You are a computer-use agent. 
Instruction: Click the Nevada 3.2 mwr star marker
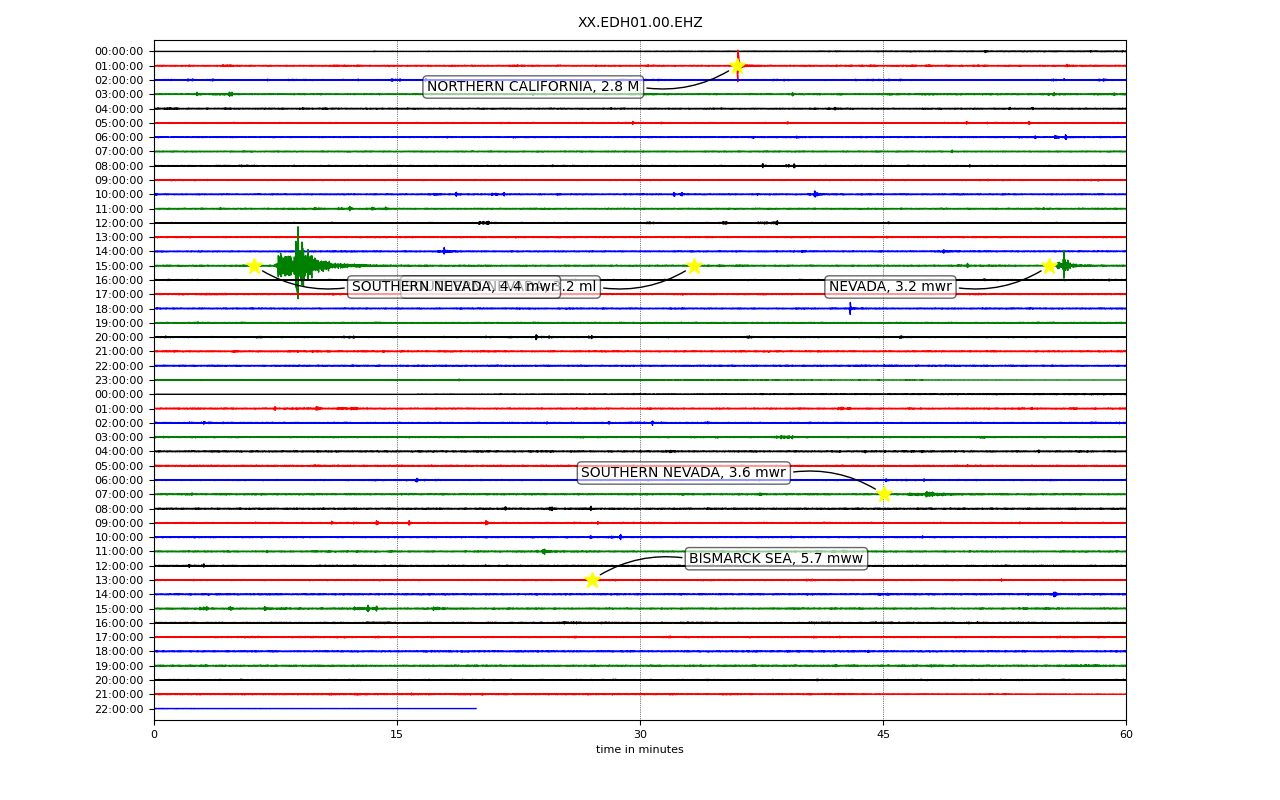tap(1049, 266)
